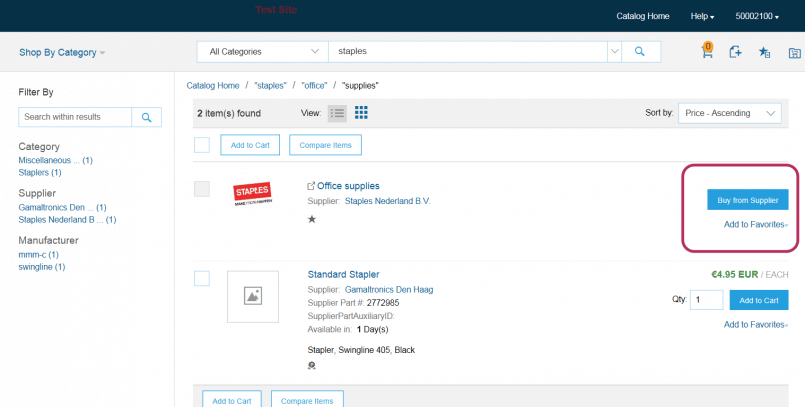Switch to grid view icon
The width and height of the screenshot is (805, 407).
point(361,112)
